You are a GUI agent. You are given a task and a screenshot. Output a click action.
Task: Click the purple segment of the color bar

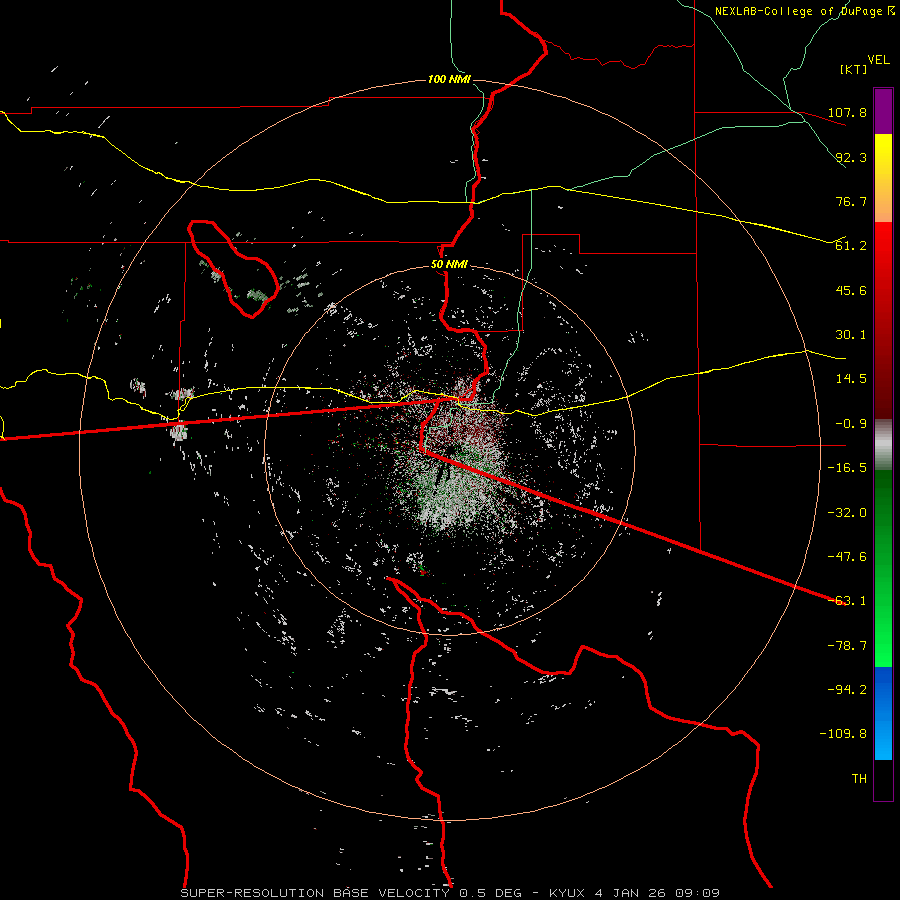coord(883,111)
